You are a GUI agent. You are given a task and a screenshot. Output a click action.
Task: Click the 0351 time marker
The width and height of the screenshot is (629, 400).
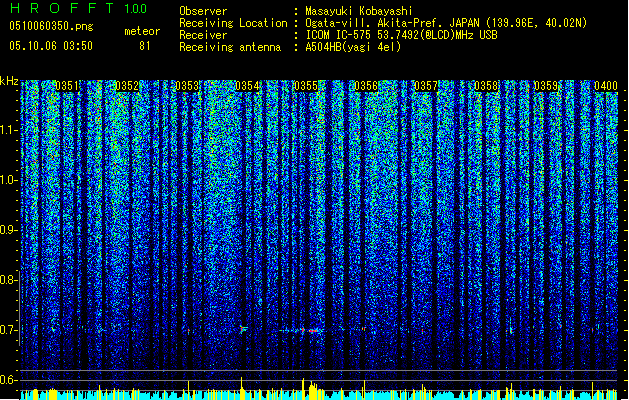click(x=67, y=86)
